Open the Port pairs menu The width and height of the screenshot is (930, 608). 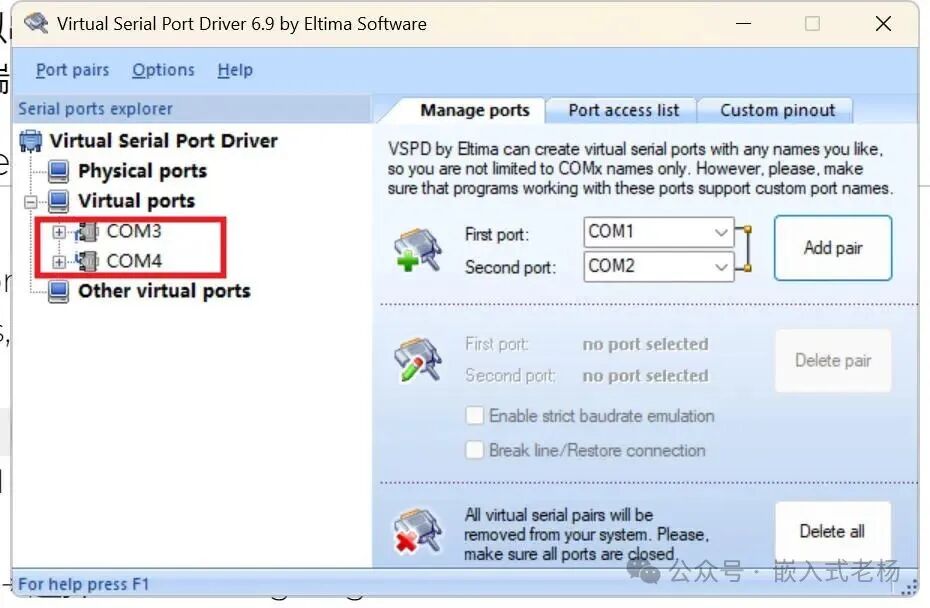[72, 70]
